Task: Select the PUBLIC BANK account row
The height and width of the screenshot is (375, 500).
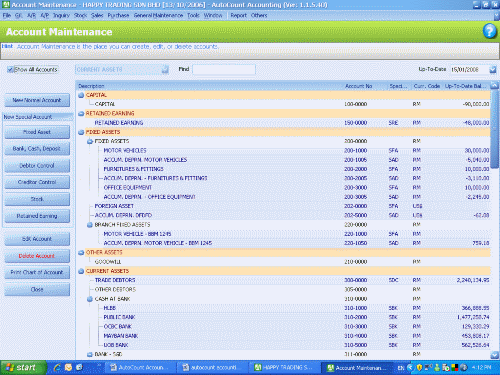Action: click(x=283, y=317)
